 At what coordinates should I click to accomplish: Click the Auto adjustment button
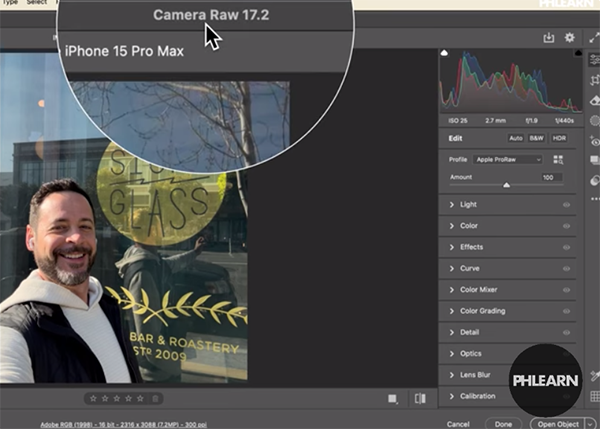[515, 138]
